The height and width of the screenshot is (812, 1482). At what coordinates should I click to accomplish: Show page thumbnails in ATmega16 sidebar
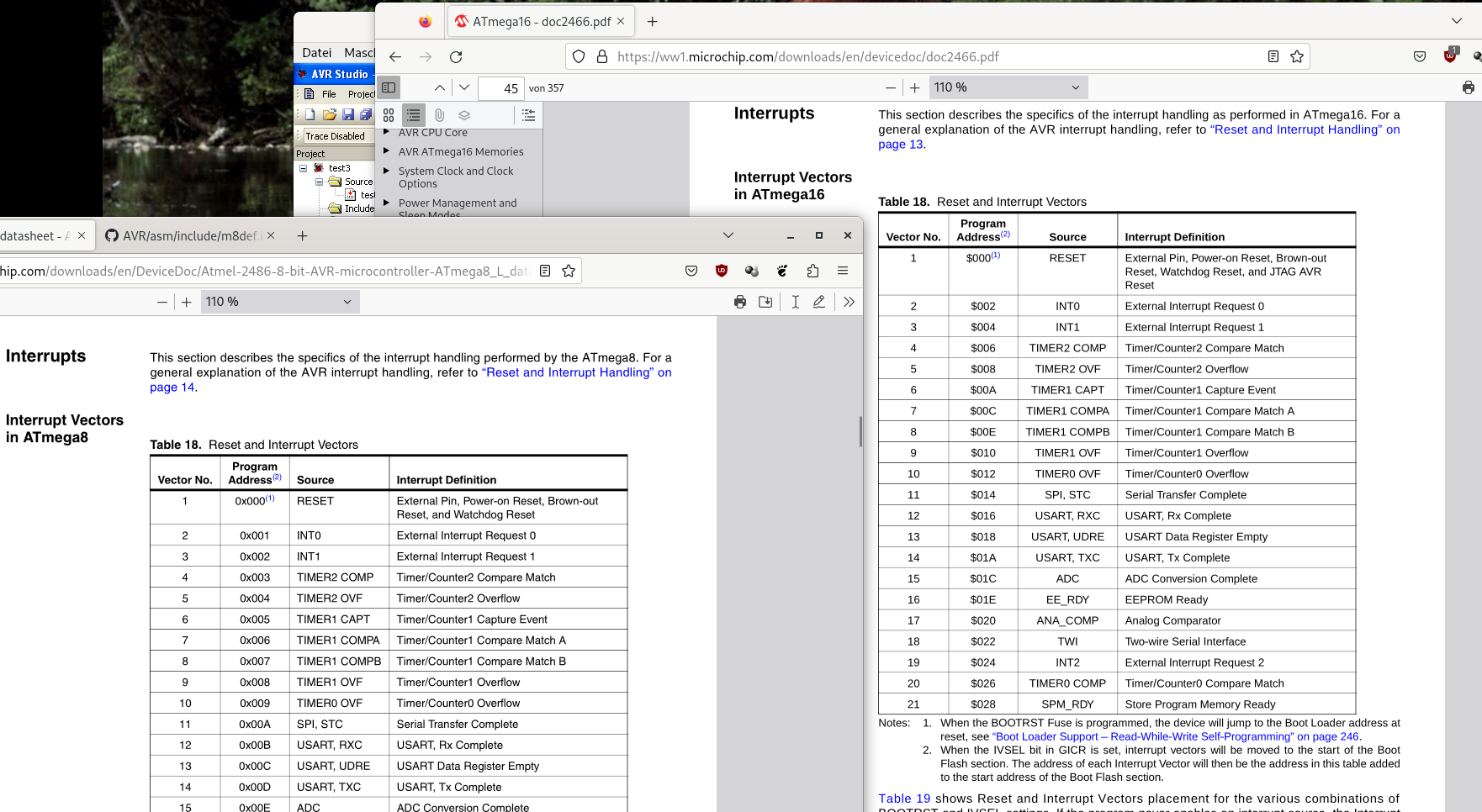point(389,115)
